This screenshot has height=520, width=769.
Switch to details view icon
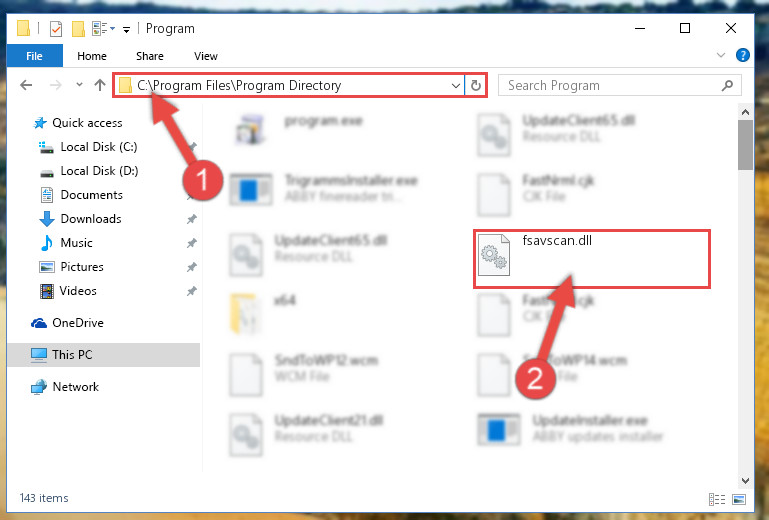click(x=717, y=499)
